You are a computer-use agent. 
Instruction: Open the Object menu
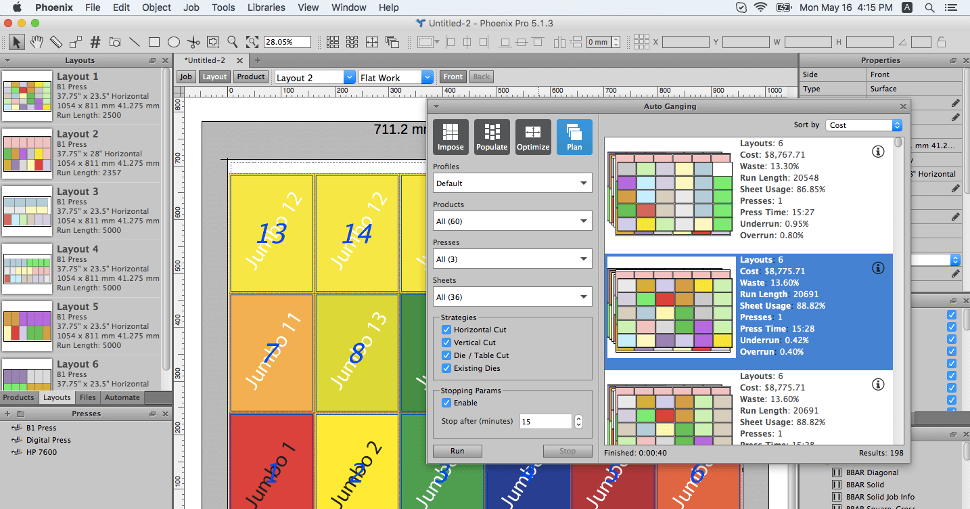point(157,7)
